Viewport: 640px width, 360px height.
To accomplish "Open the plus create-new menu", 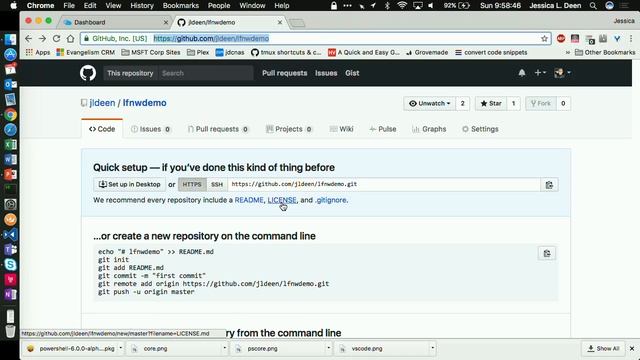I will 540,73.
